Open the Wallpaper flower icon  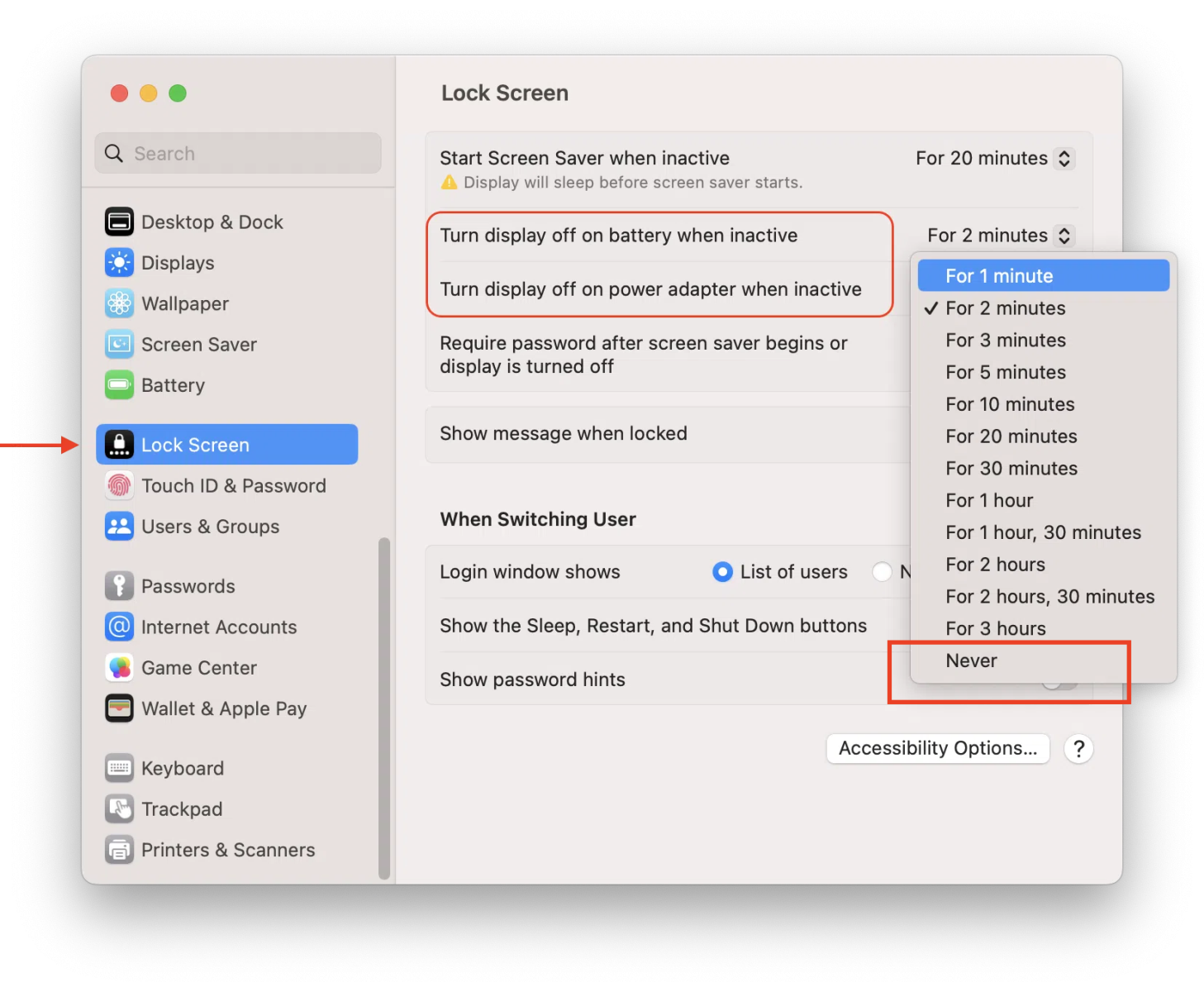[119, 303]
